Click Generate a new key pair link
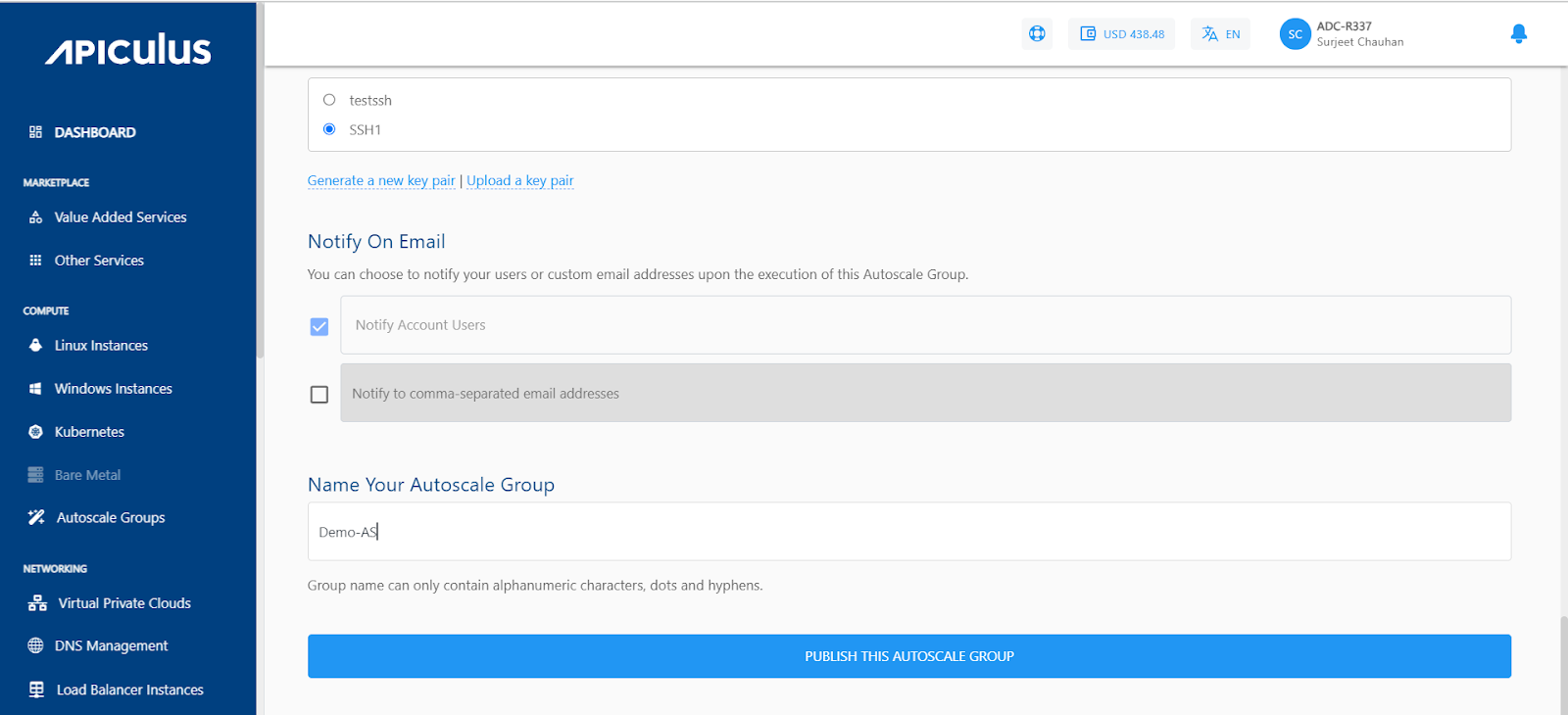The width and height of the screenshot is (1568, 715). tap(381, 181)
